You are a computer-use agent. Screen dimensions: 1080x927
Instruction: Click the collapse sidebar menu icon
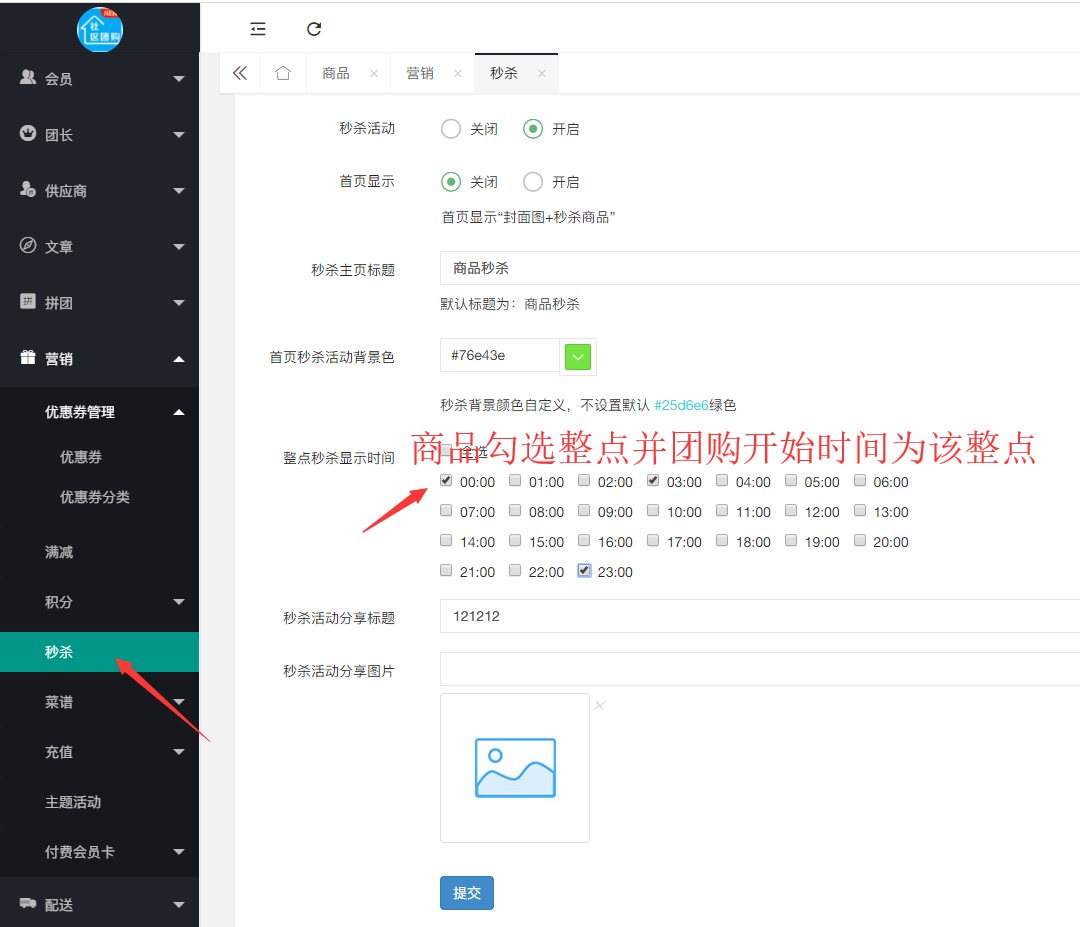pyautogui.click(x=258, y=29)
